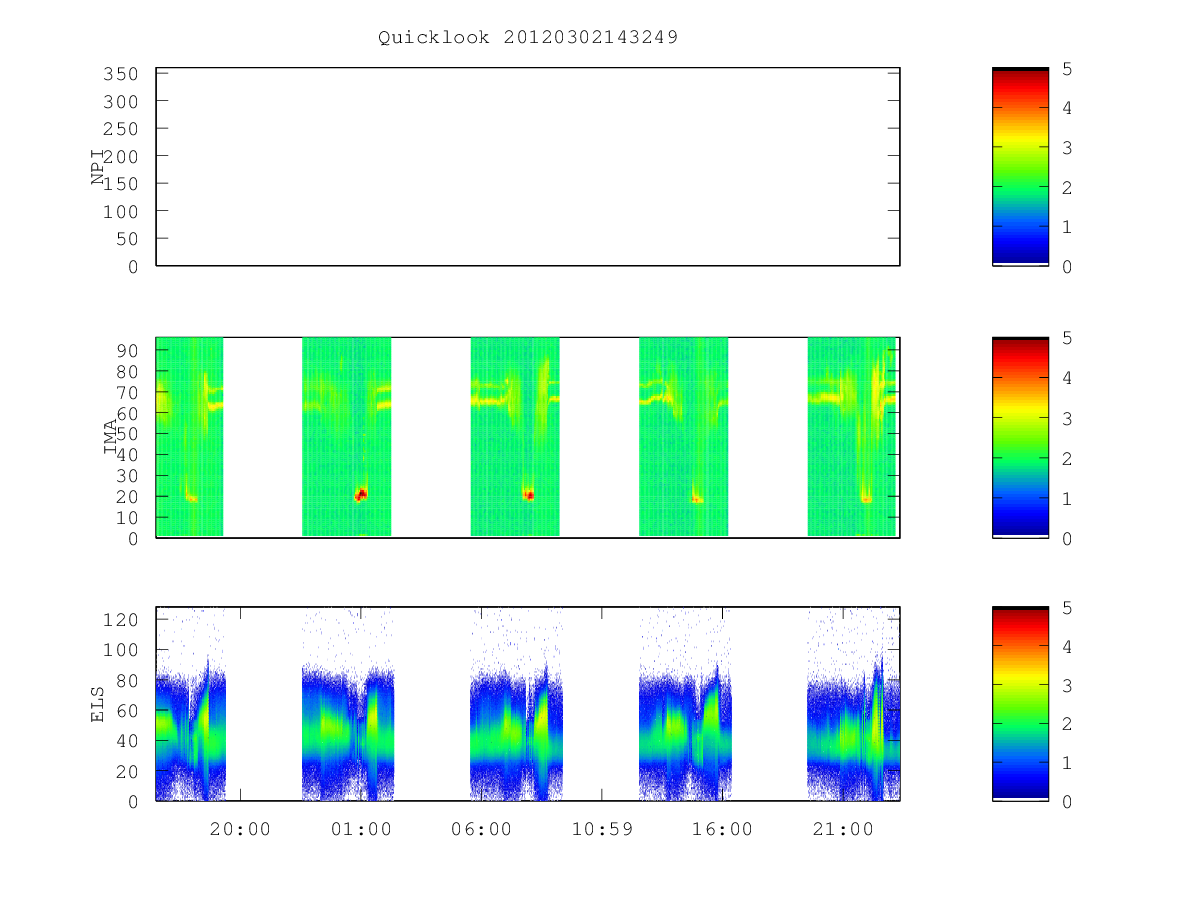Click the ELS panel colorbar
The width and height of the screenshot is (1200, 900).
click(x=1020, y=703)
